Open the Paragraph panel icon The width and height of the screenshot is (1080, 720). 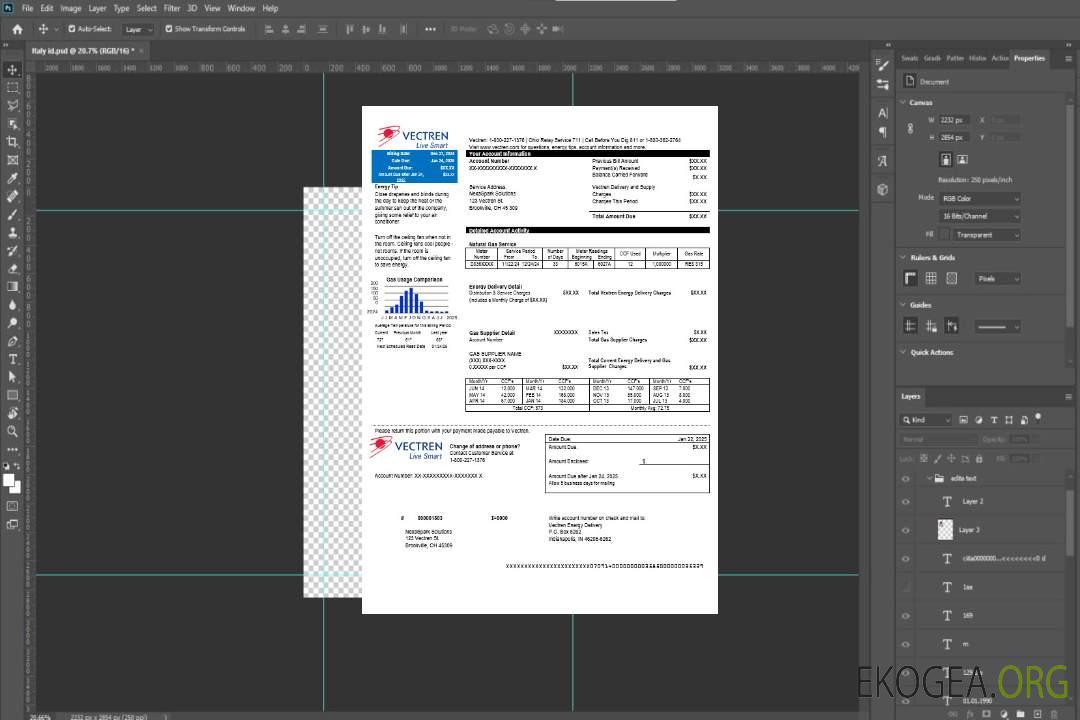[x=883, y=132]
